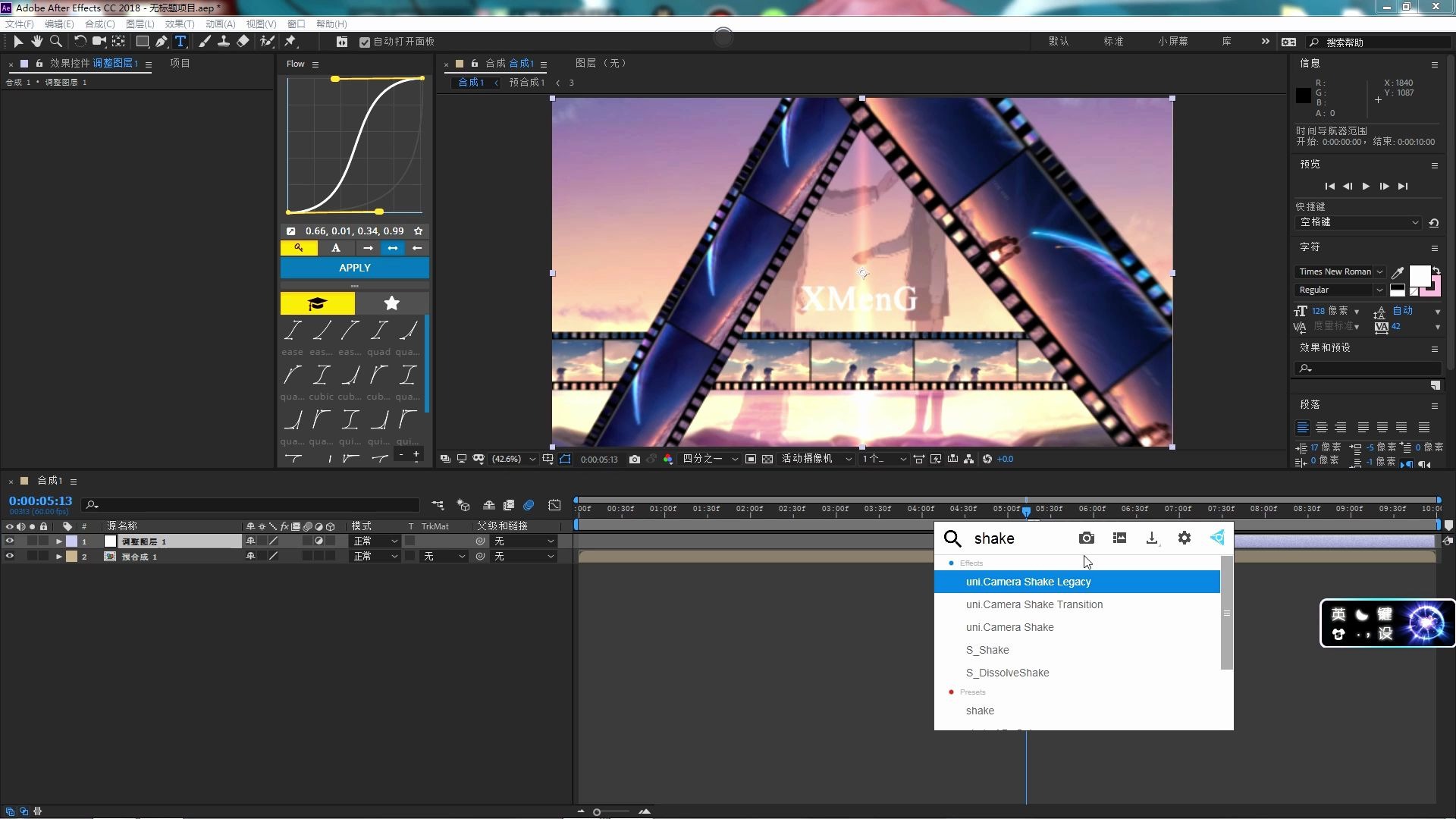Play the preview
This screenshot has height=819, width=1456.
(x=1366, y=187)
